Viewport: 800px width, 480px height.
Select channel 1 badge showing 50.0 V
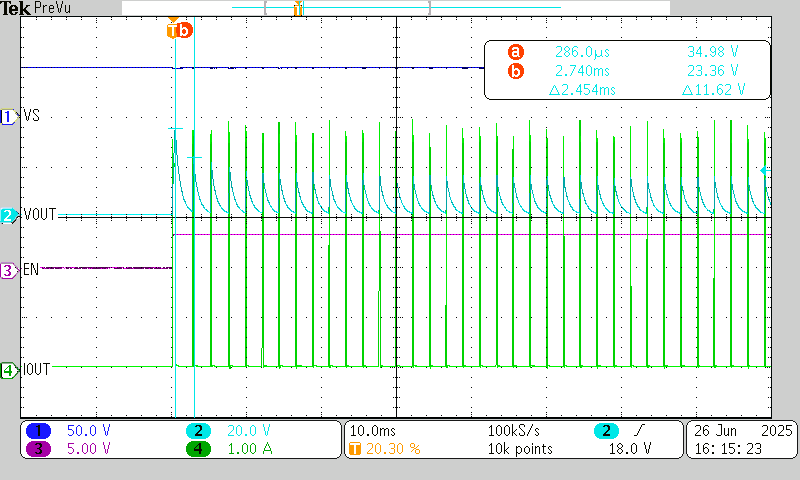(38, 430)
